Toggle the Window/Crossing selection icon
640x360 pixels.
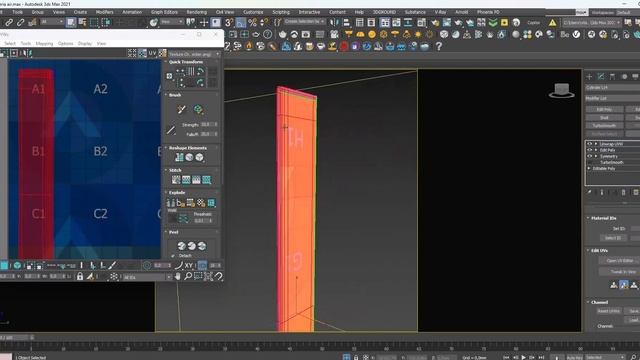click(x=106, y=22)
